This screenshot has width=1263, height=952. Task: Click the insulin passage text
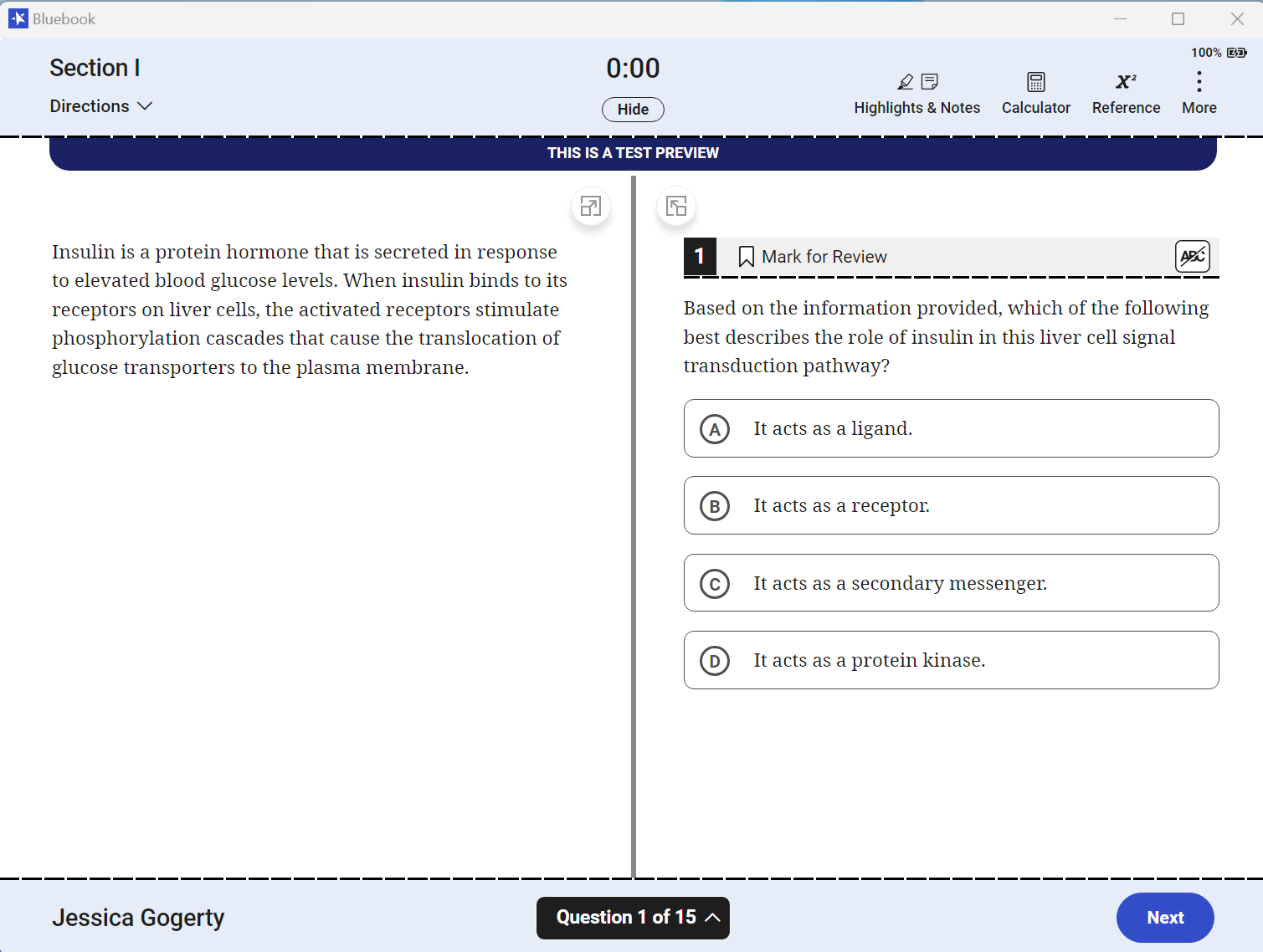pos(310,310)
